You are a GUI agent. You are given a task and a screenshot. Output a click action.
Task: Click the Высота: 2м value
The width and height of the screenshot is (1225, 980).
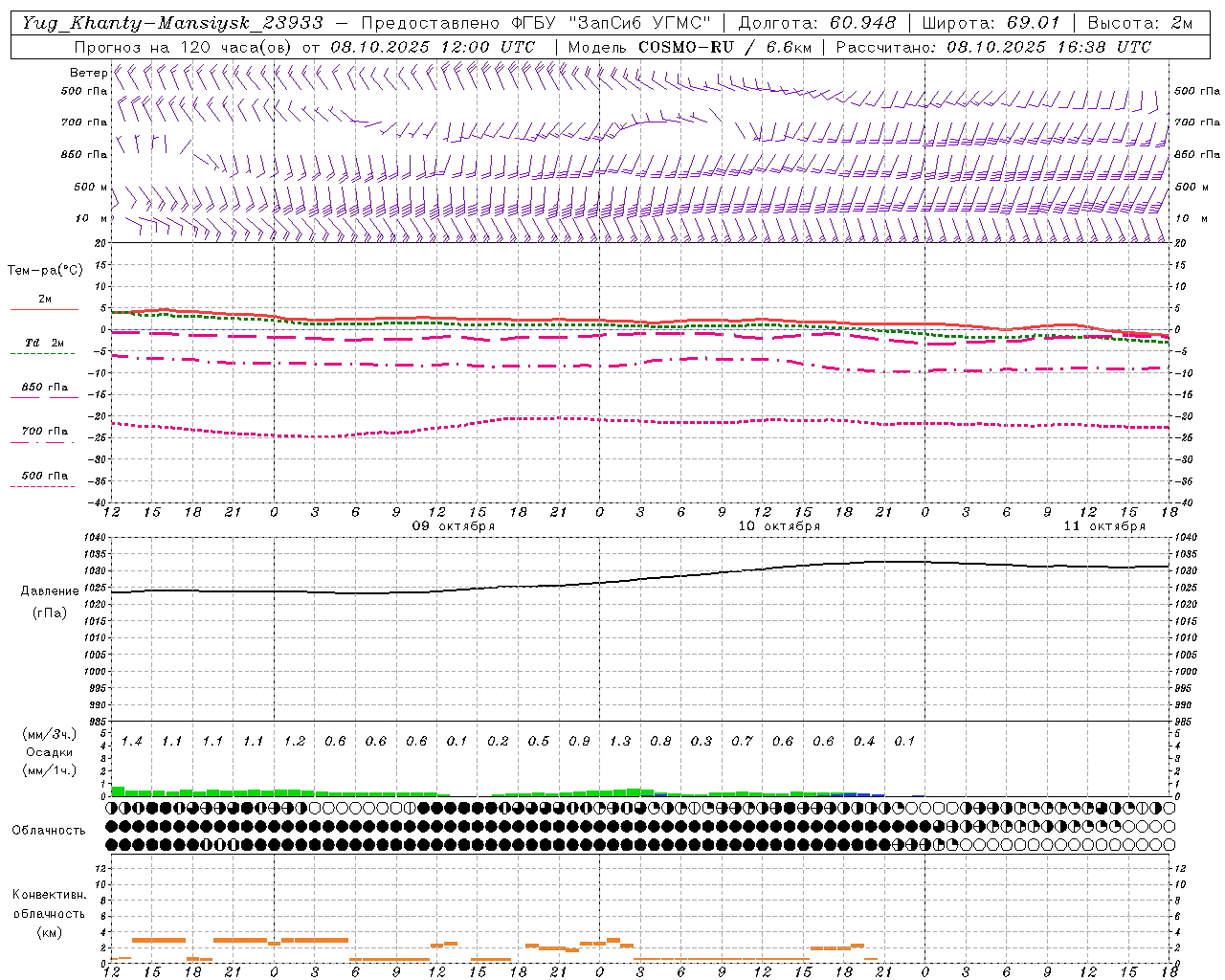[x=1140, y=23]
